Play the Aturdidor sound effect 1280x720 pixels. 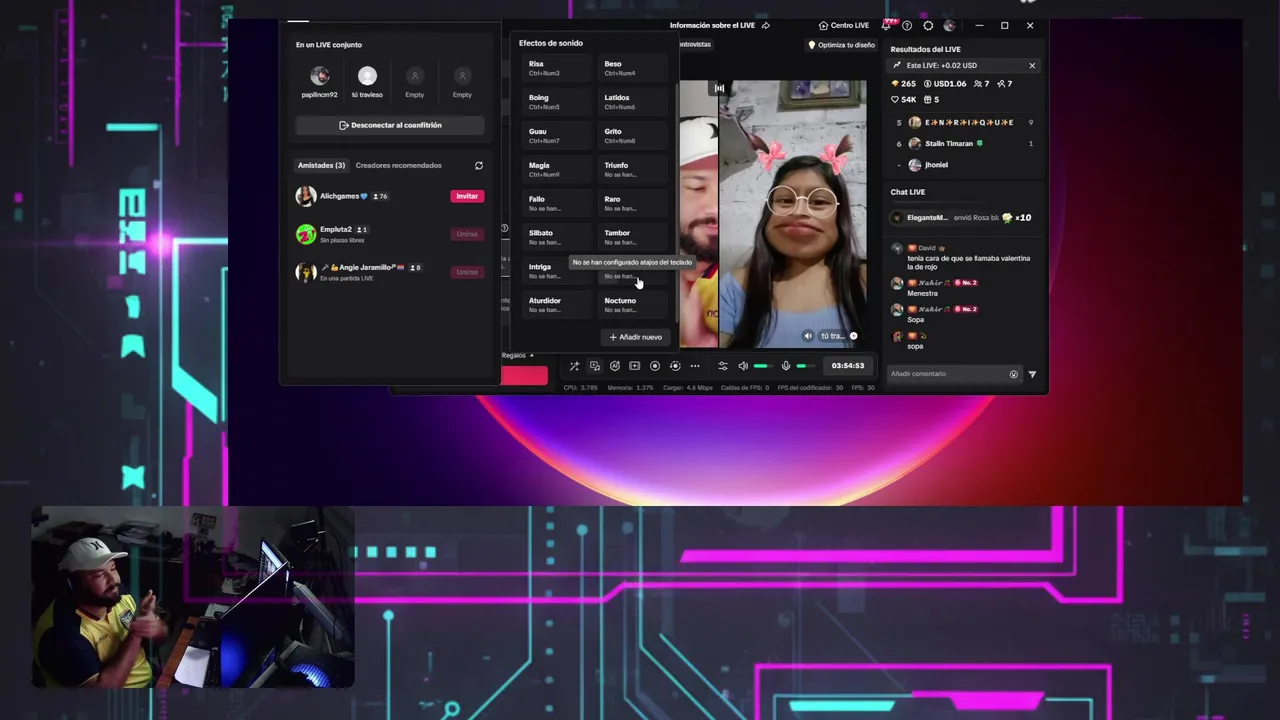pyautogui.click(x=557, y=305)
